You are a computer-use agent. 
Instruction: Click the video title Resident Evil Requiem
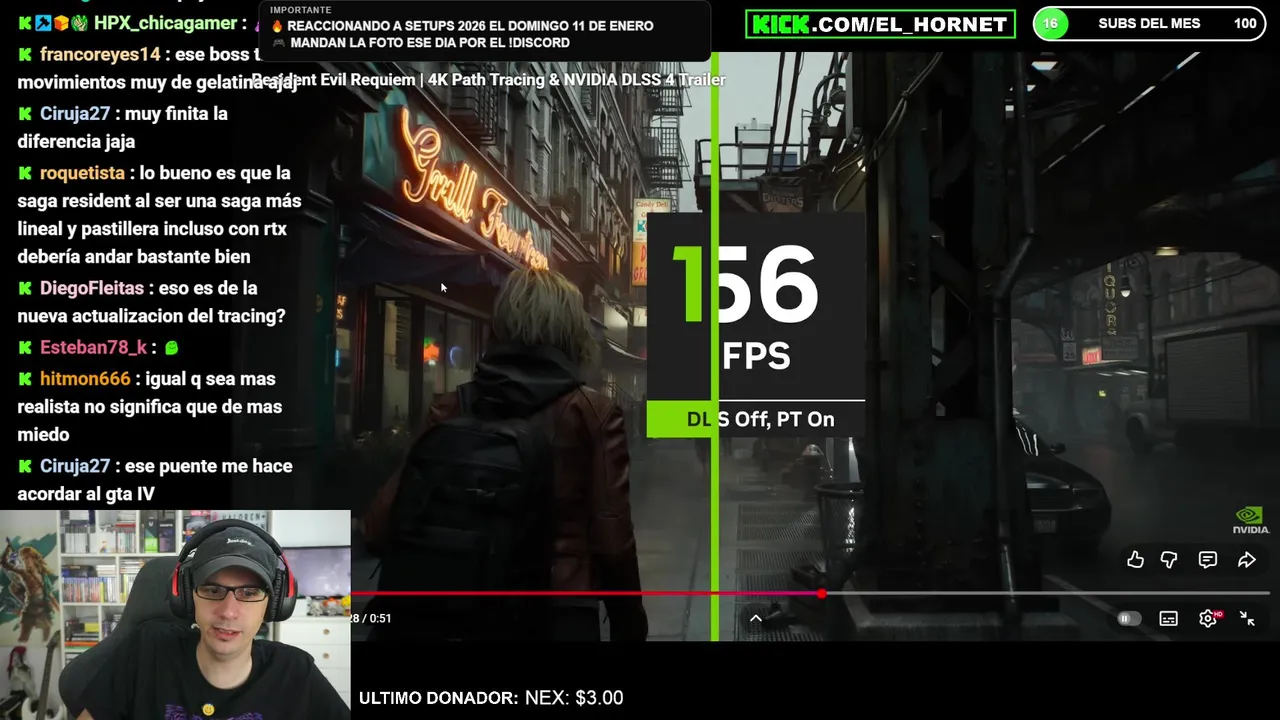pos(488,80)
